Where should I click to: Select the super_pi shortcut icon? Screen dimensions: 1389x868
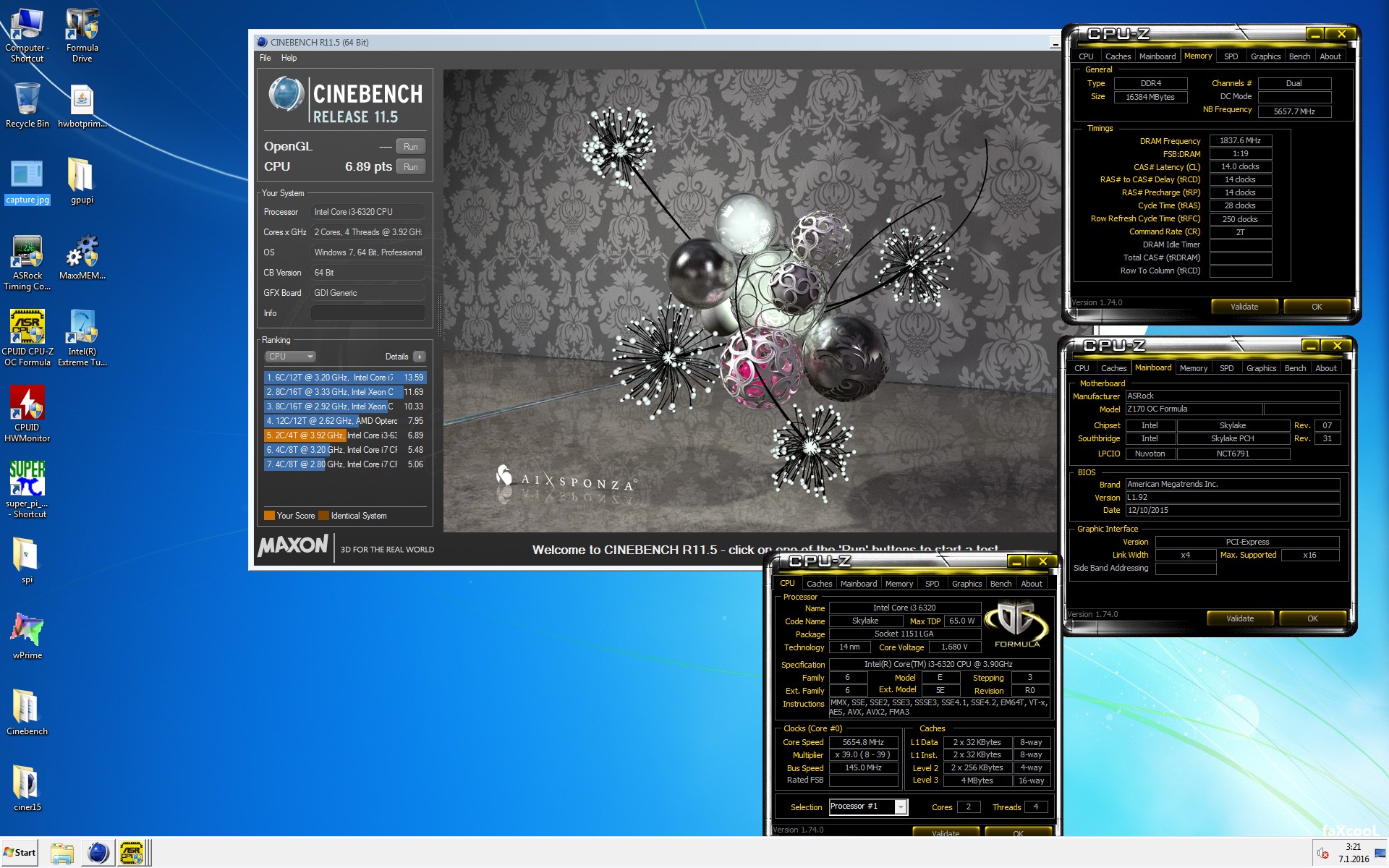coord(27,490)
